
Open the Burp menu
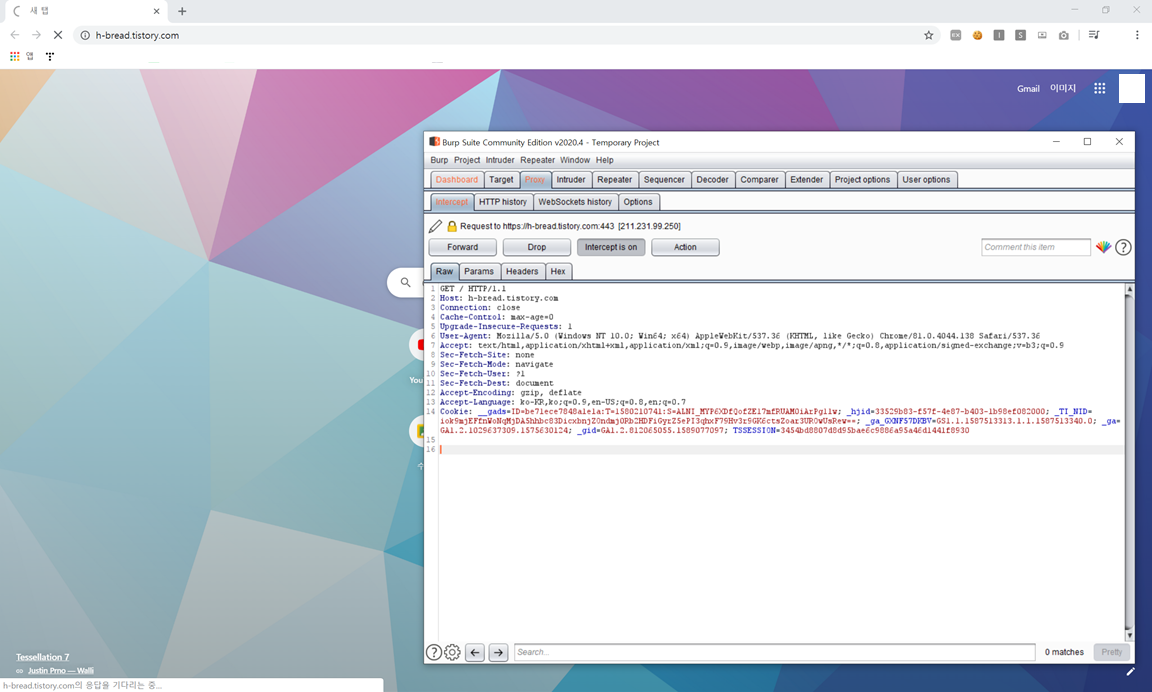pos(439,160)
